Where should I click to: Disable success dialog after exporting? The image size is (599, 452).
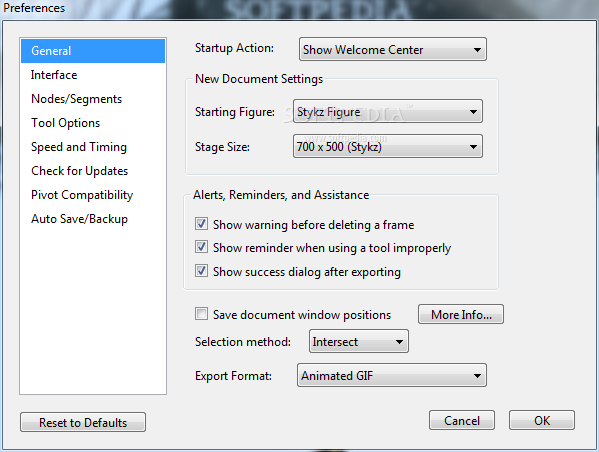pos(201,271)
